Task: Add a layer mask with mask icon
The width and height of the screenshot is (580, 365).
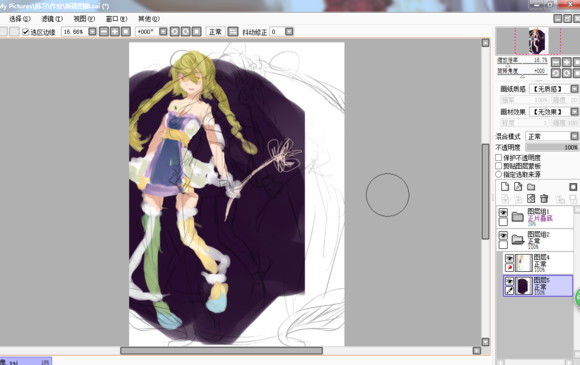Action: pyautogui.click(x=573, y=187)
